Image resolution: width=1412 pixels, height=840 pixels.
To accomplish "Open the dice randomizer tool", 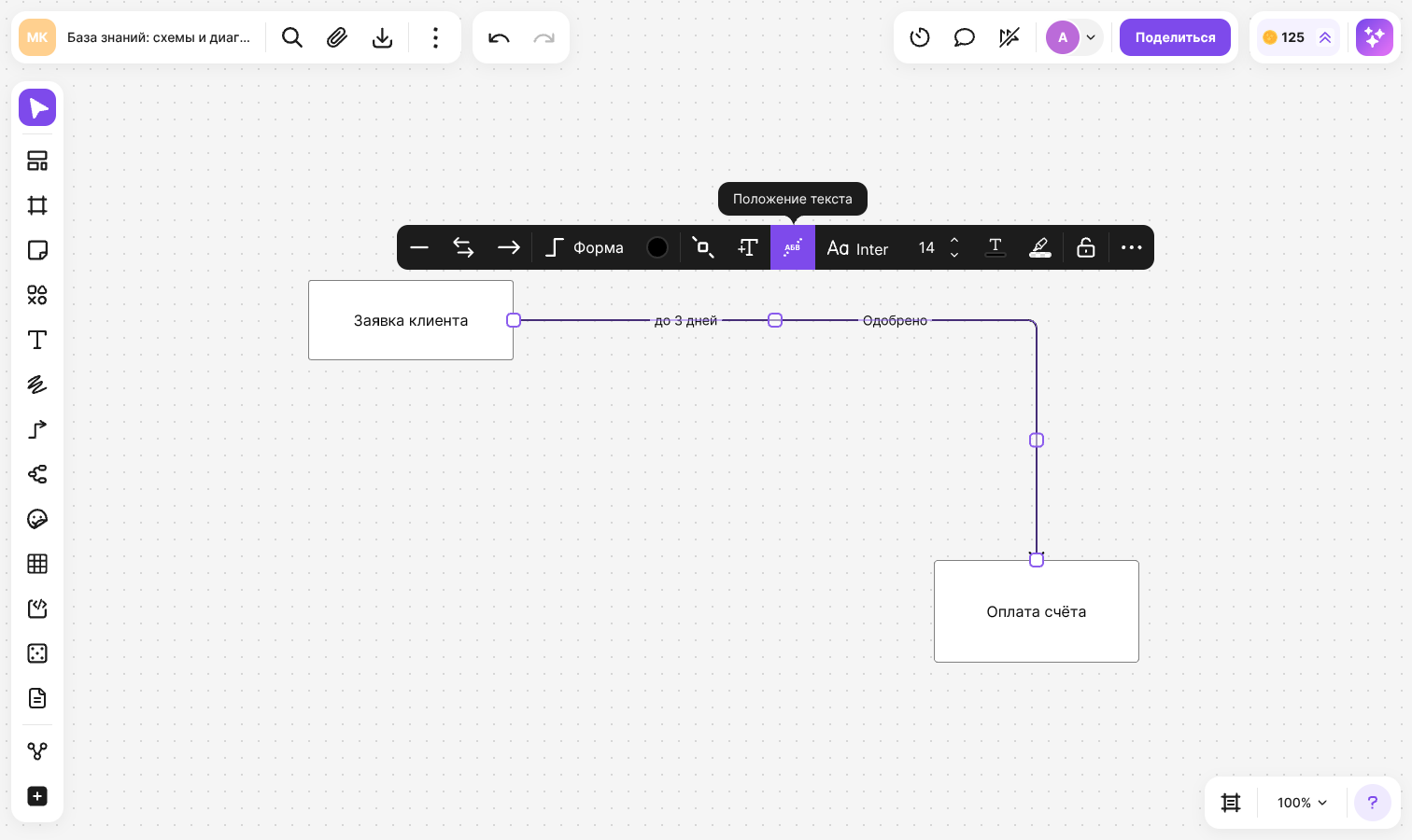I will (x=37, y=653).
